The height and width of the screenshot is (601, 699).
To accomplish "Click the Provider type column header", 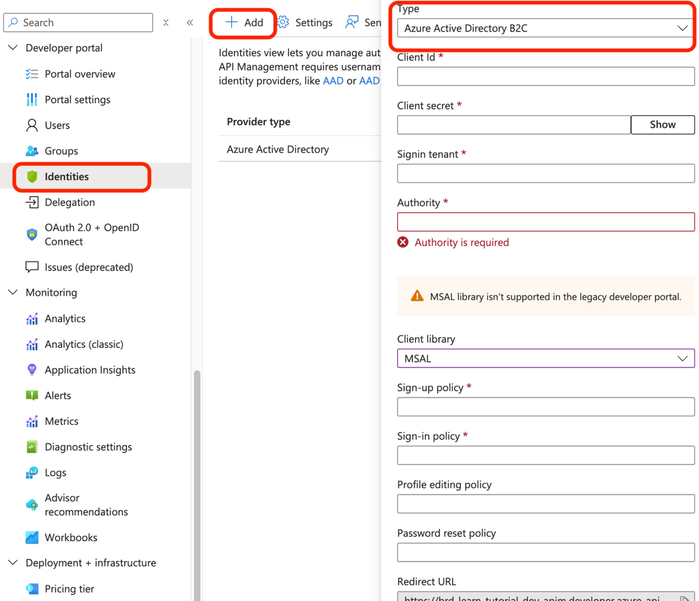I will [258, 122].
